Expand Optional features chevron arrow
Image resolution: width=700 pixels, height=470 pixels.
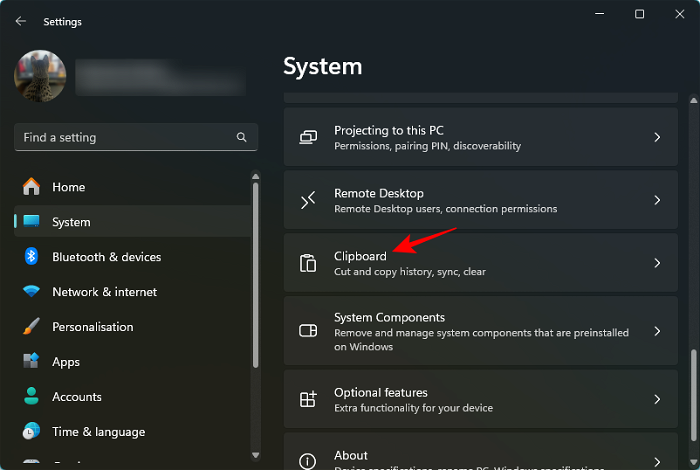click(657, 399)
